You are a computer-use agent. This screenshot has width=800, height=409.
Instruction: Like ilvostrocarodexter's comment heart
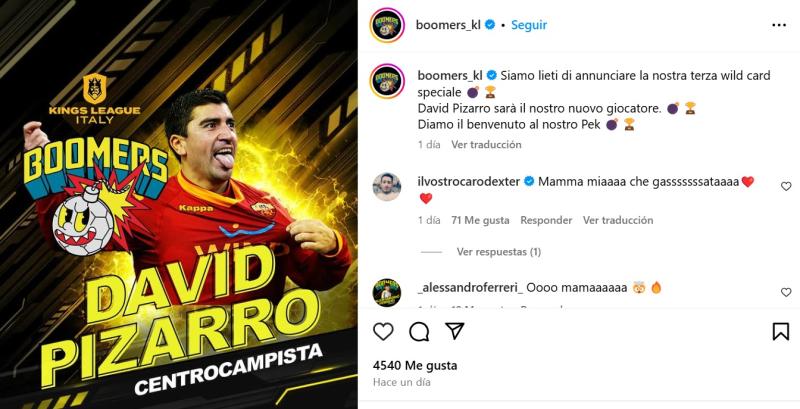(x=786, y=187)
